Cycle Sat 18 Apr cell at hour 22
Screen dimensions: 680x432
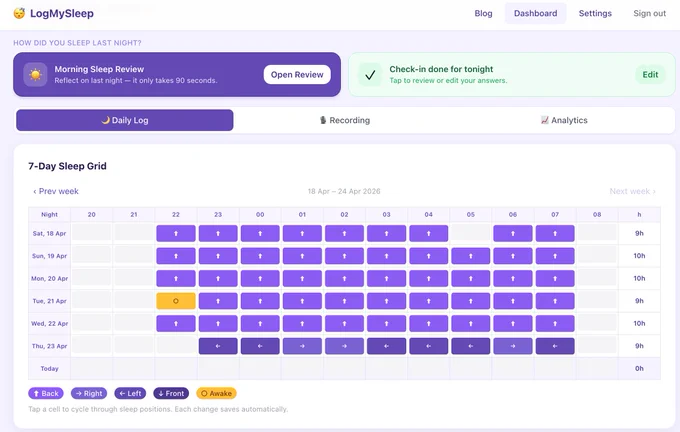point(176,233)
